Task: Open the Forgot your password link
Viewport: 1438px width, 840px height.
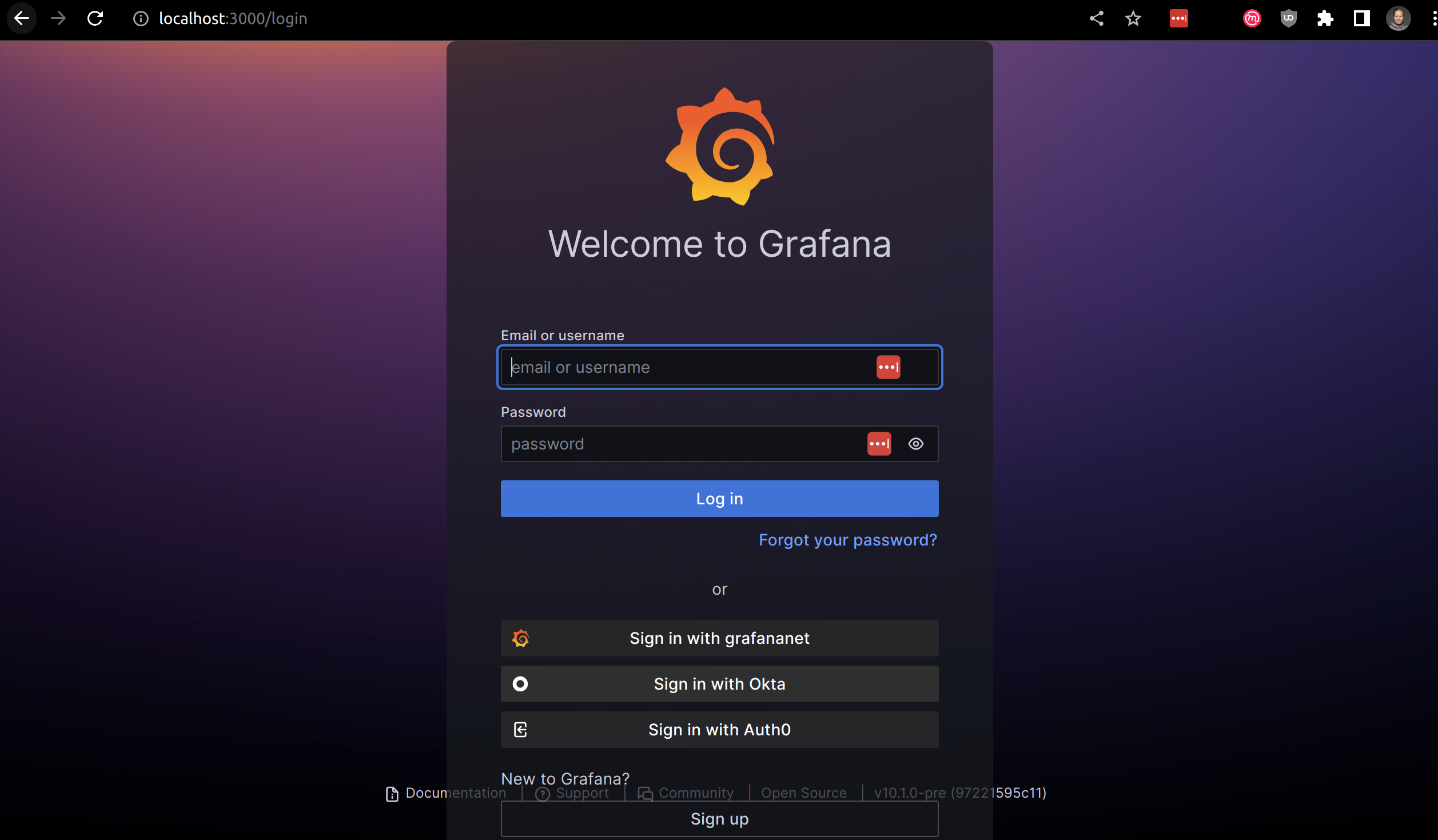Action: click(847, 540)
